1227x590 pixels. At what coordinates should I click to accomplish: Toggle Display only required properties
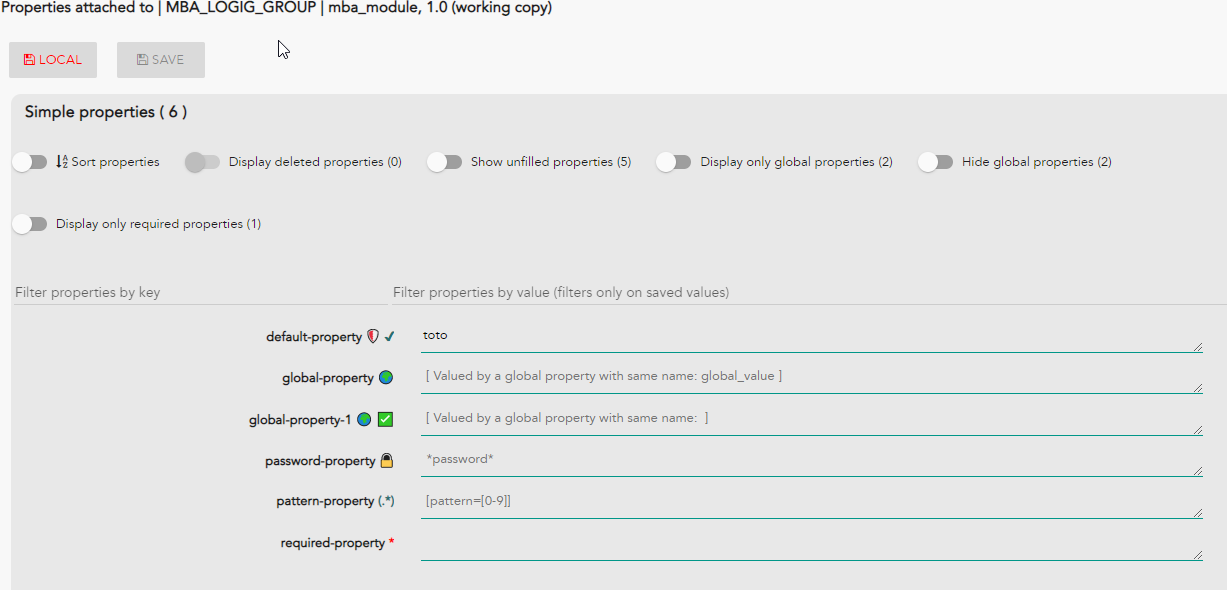(x=30, y=224)
